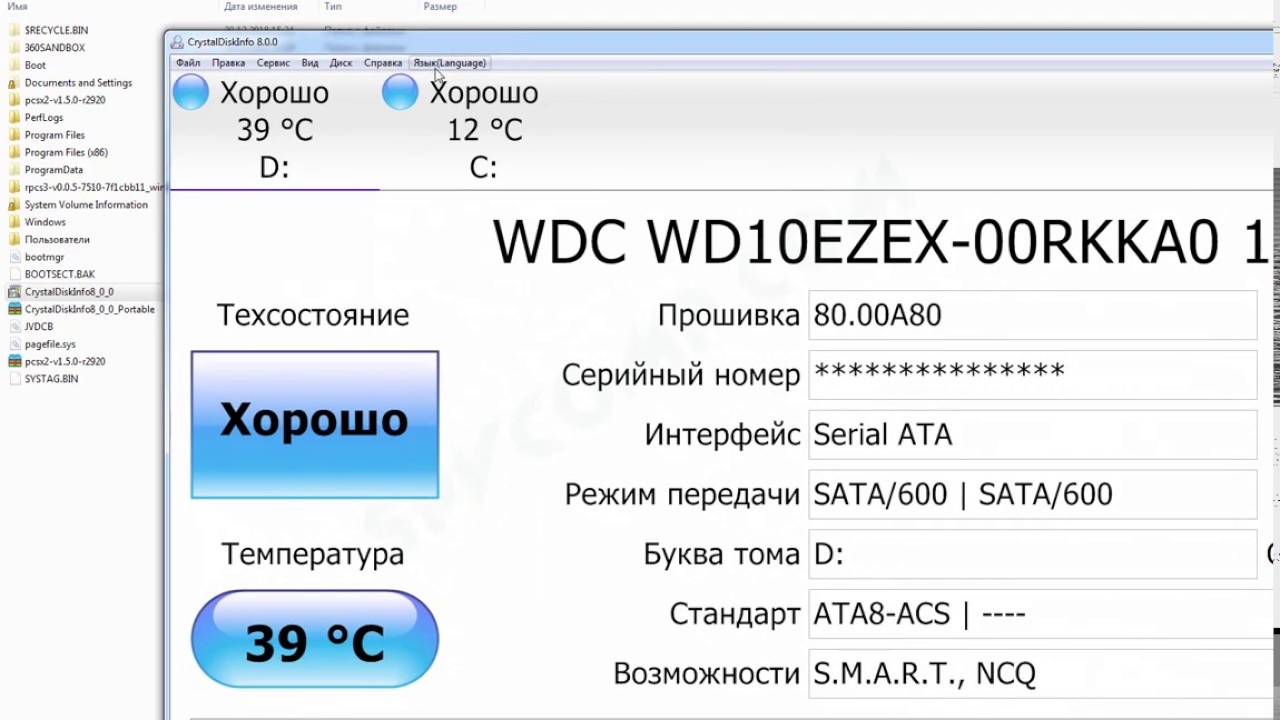
Task: Select the Пользователи folder in Explorer
Action: pos(57,240)
